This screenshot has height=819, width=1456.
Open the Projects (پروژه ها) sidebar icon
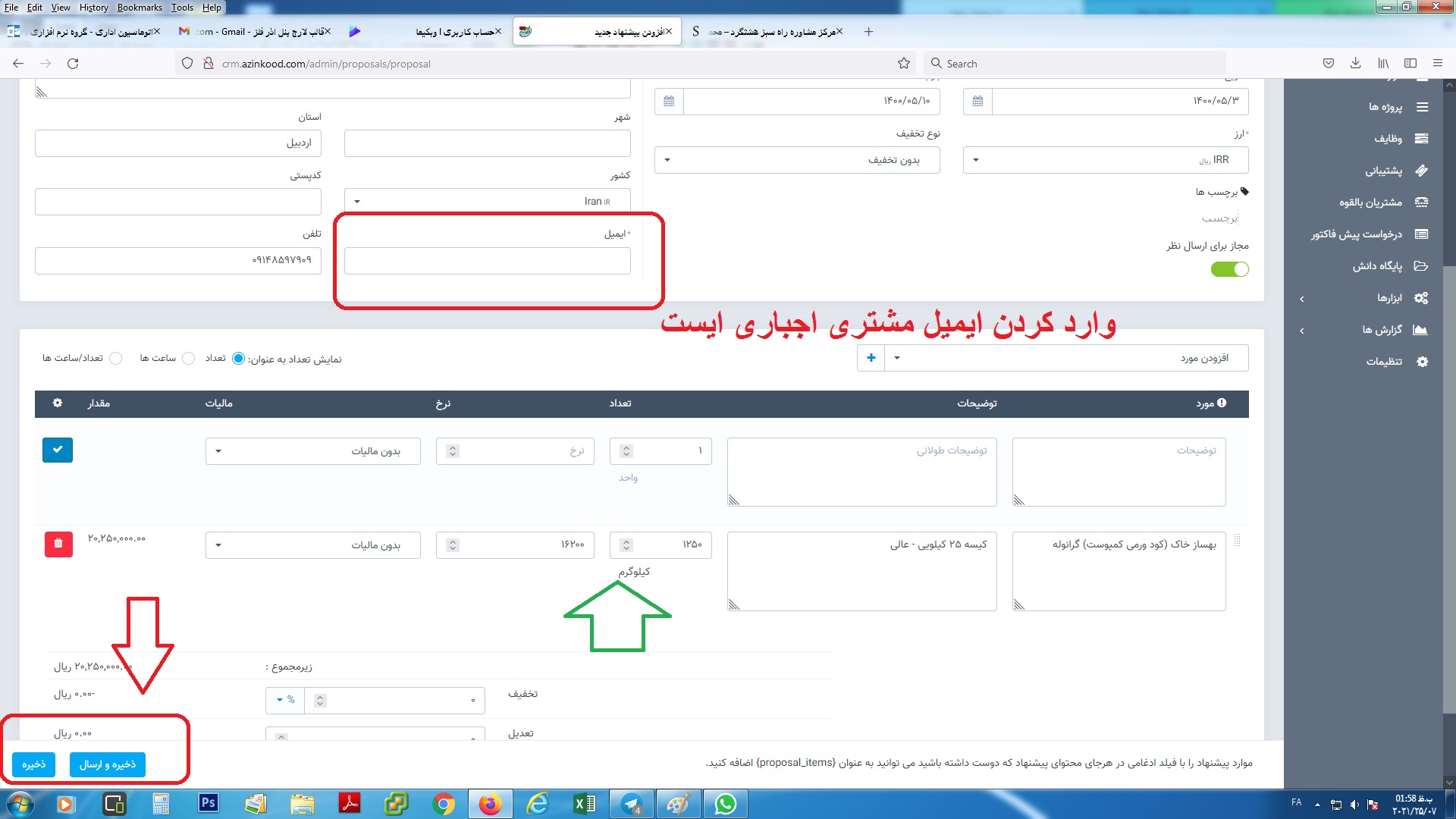tap(1422, 107)
